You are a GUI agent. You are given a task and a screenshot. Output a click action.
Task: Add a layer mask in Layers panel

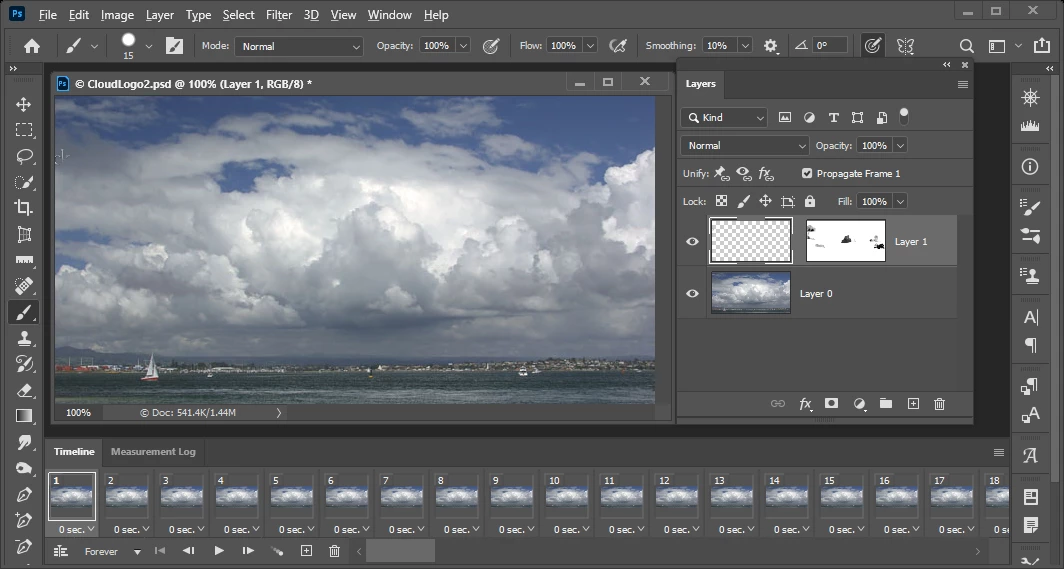[x=831, y=404]
